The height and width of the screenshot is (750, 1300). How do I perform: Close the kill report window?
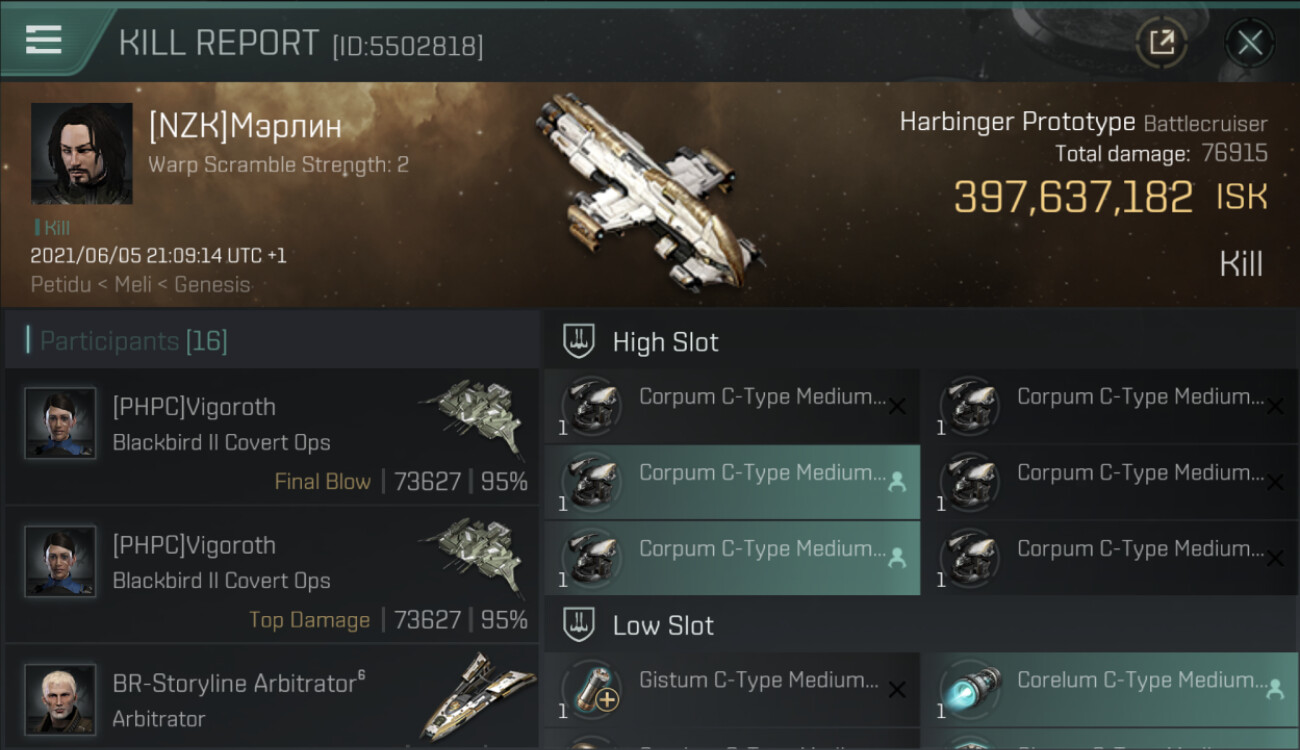point(1249,42)
